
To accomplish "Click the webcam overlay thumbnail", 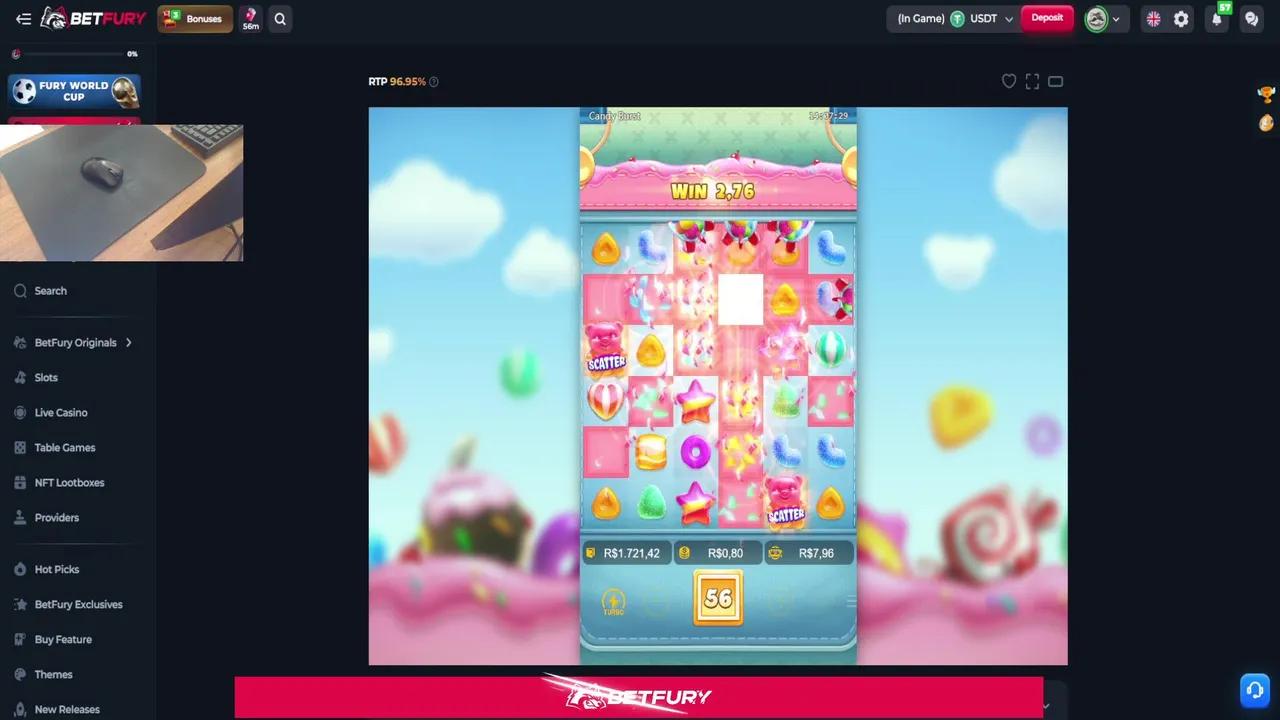I will pos(121,193).
